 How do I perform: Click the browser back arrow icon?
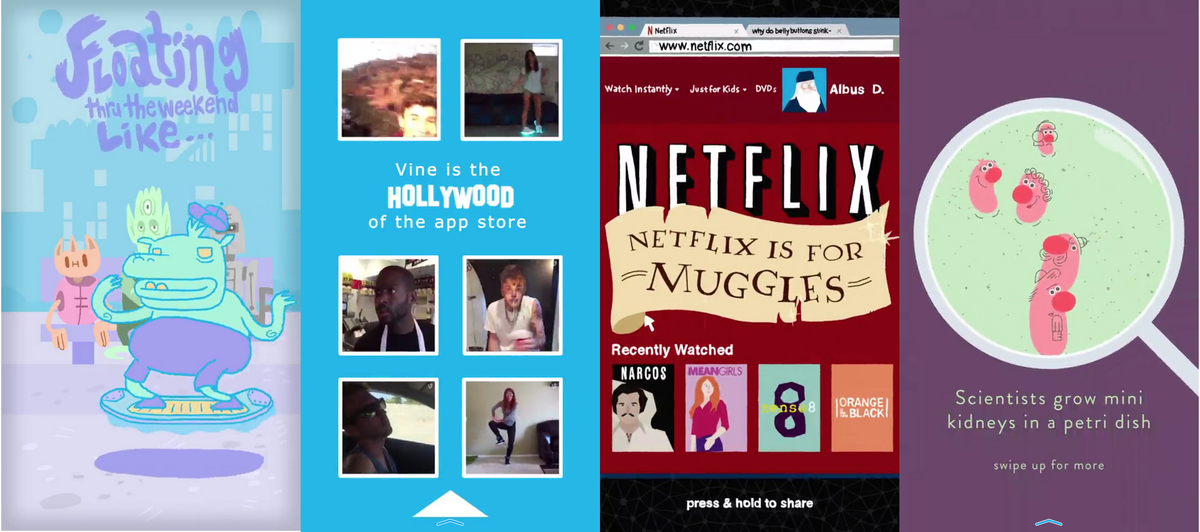609,46
